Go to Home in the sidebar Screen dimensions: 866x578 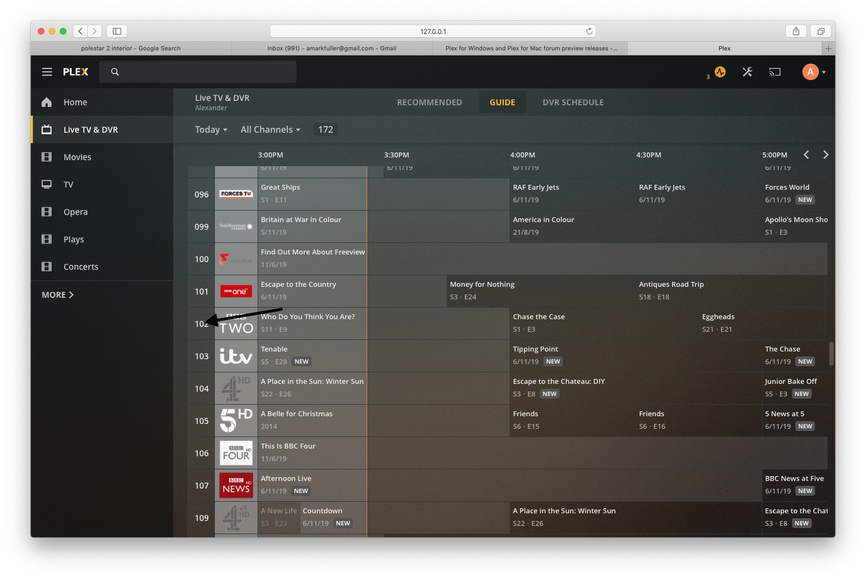point(102,102)
